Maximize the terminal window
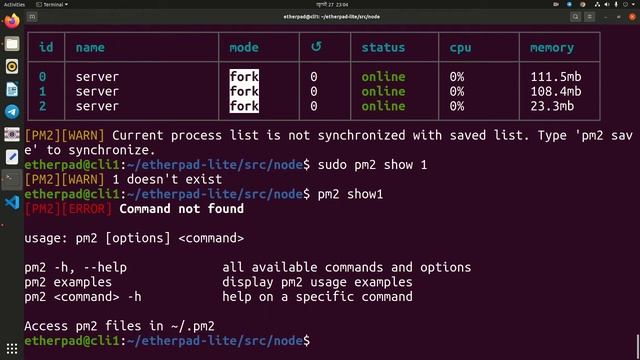Viewport: 640px width, 360px height. pos(619,17)
